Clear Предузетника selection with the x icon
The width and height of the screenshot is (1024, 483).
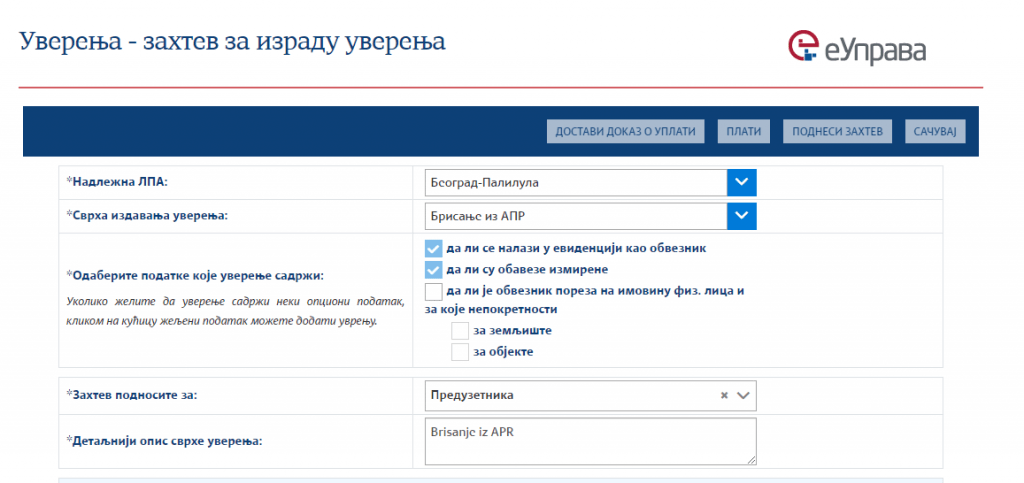click(x=724, y=395)
